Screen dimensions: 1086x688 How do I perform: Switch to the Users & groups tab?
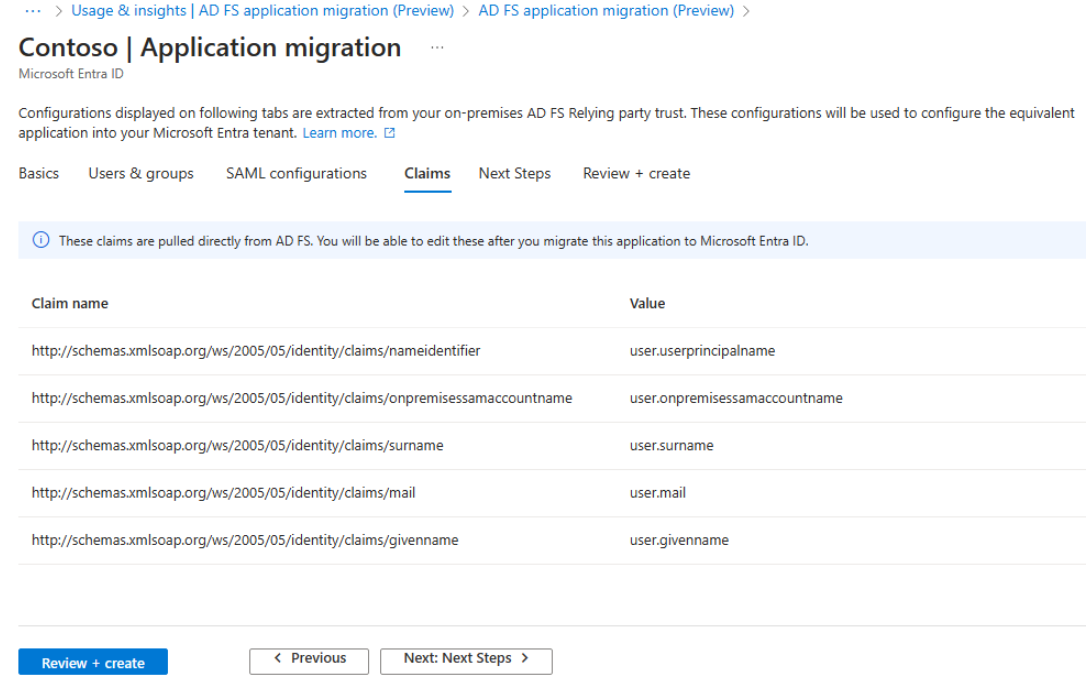click(141, 173)
